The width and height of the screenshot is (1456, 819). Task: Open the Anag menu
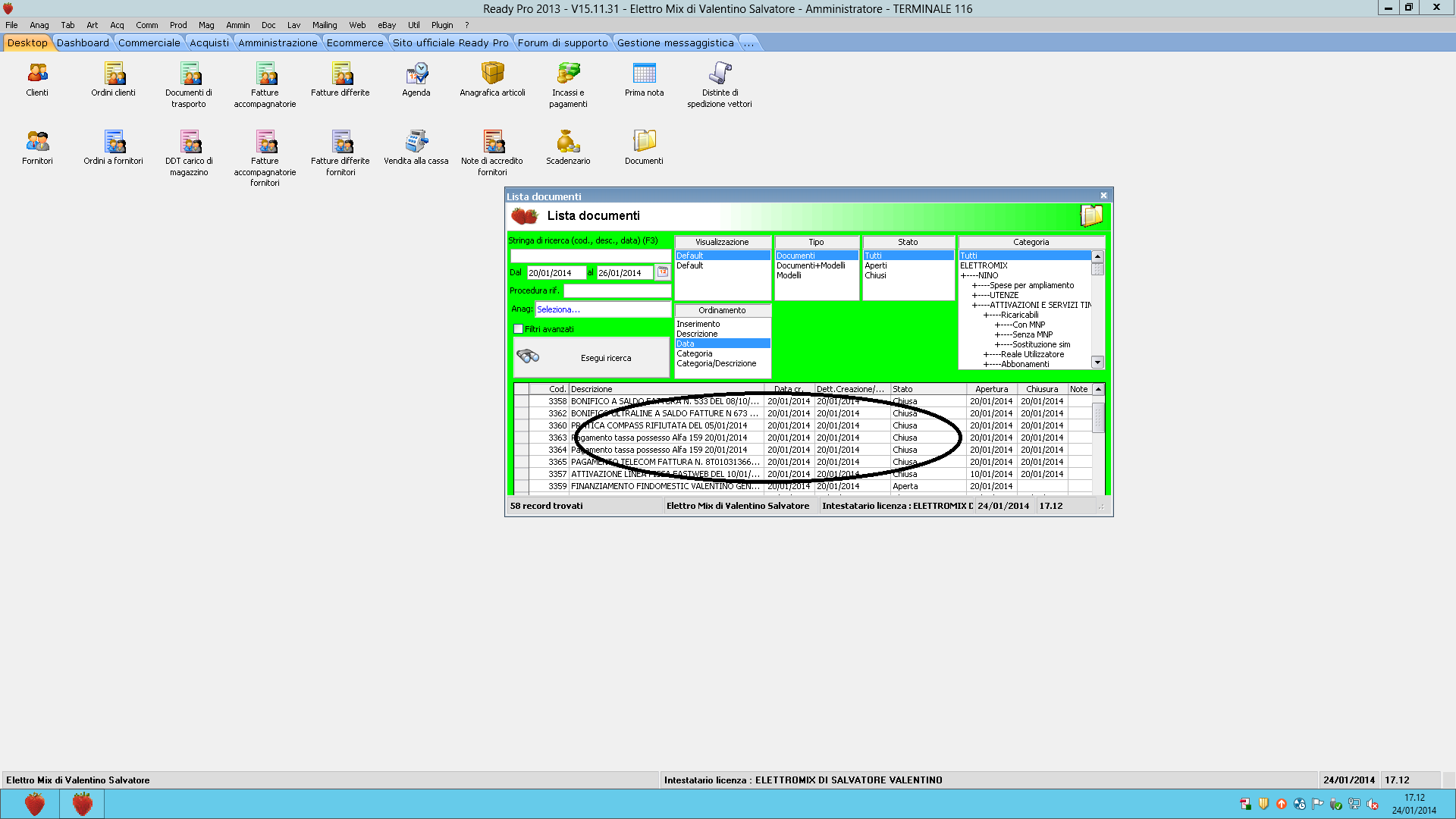point(39,25)
